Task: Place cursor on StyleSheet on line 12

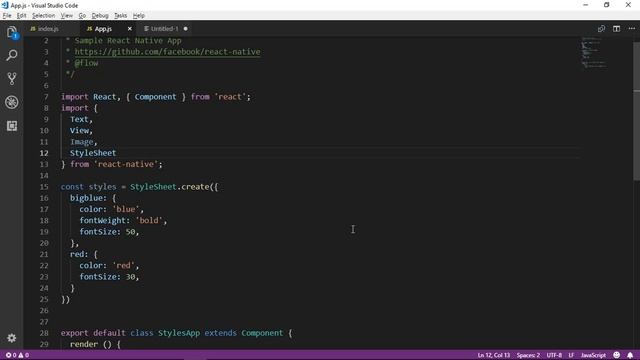Action: click(x=93, y=153)
